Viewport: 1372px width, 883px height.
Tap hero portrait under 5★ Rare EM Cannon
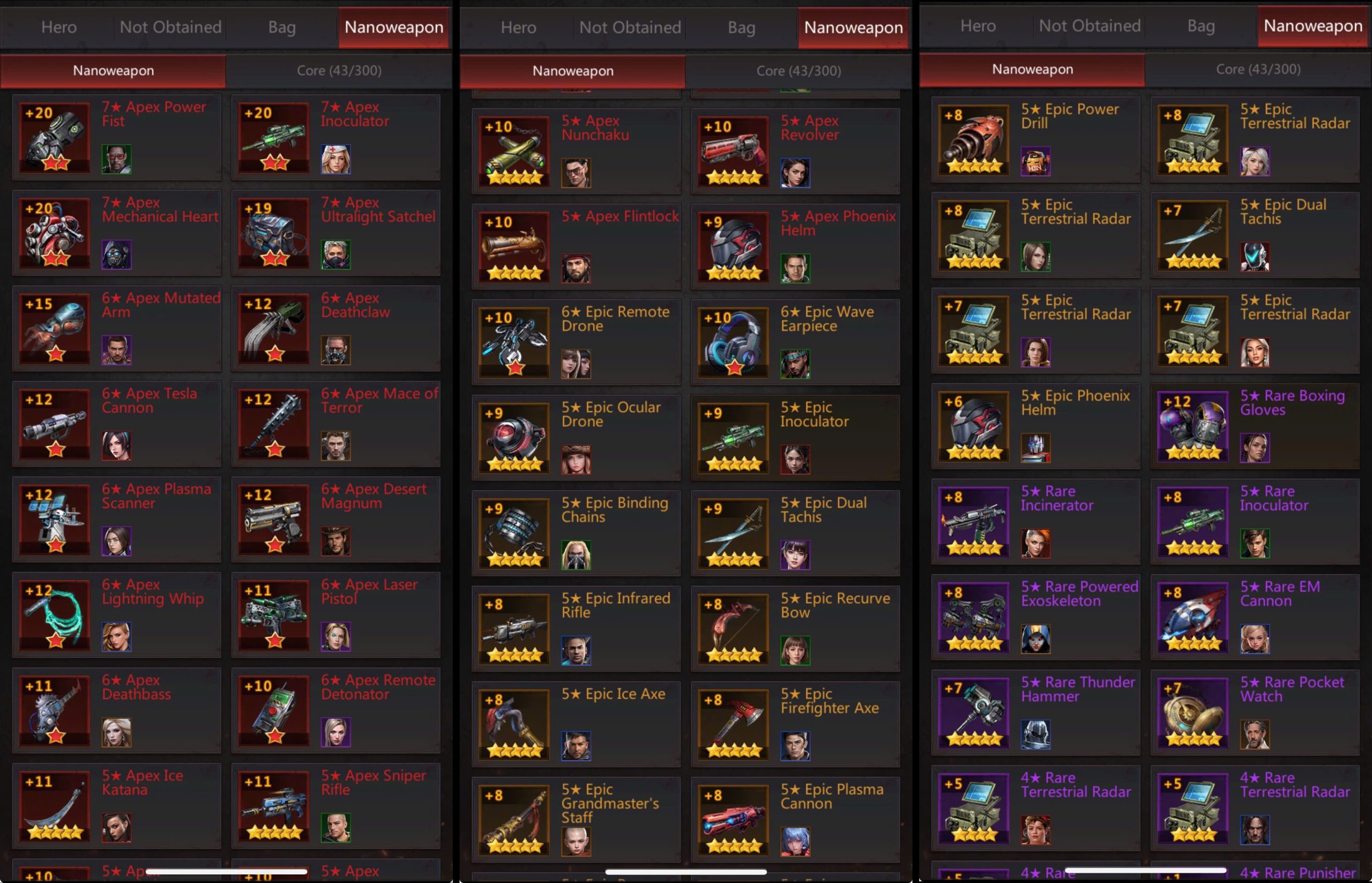(x=1255, y=639)
